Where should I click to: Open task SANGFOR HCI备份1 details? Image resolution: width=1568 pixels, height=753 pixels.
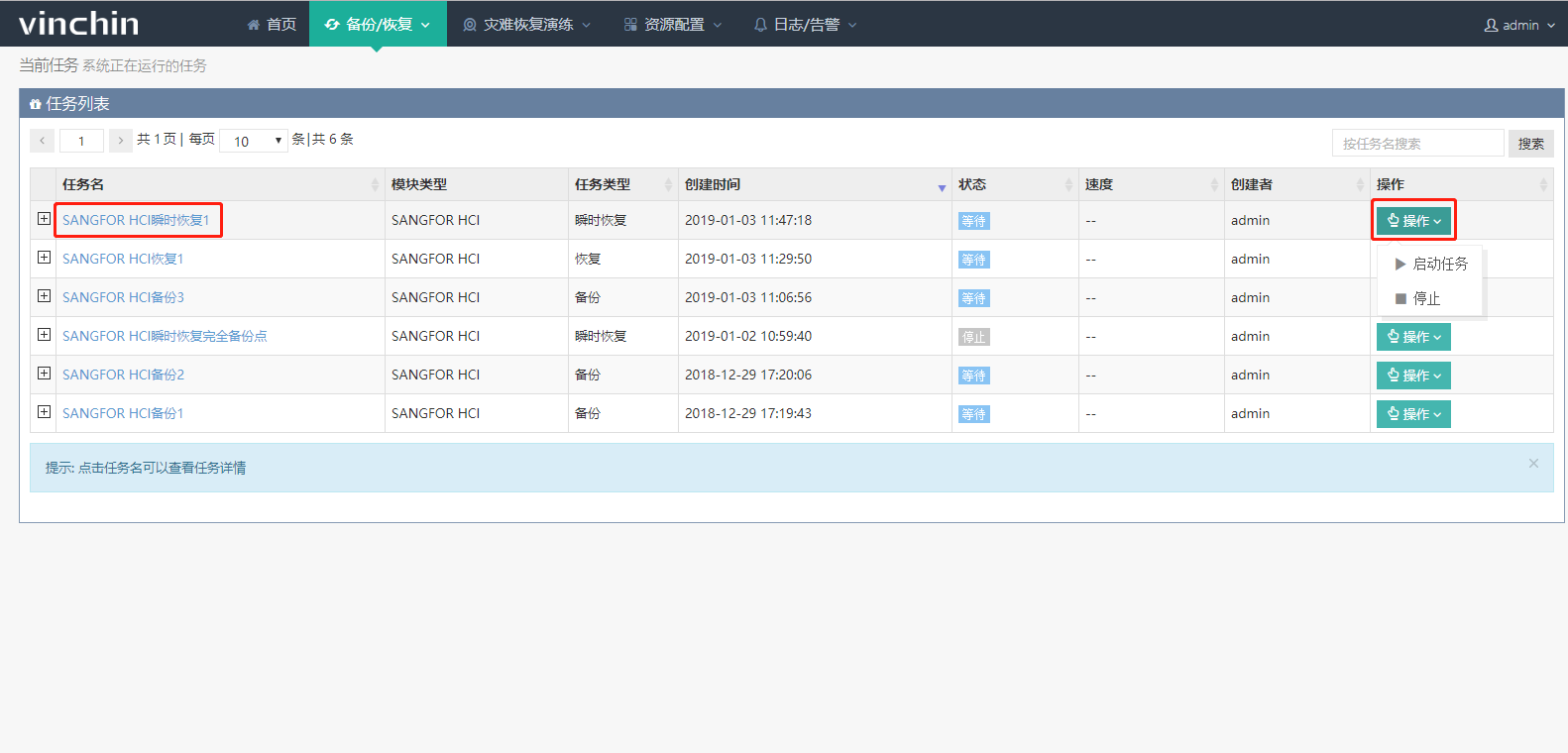pyautogui.click(x=123, y=413)
